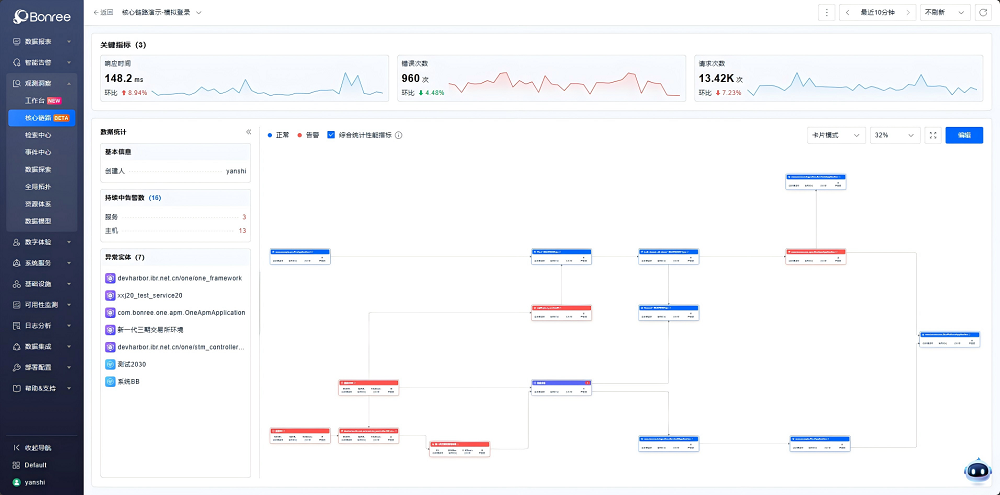1000x495 pixels.
Task: Expand the 数字体验 sidebar menu
Action: (40, 242)
